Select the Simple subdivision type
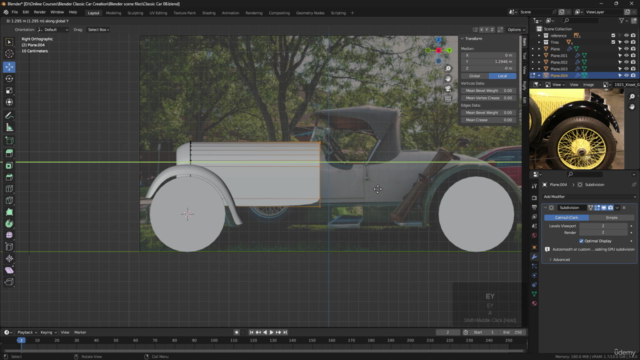Viewport: 640px width, 360px height. tap(611, 218)
